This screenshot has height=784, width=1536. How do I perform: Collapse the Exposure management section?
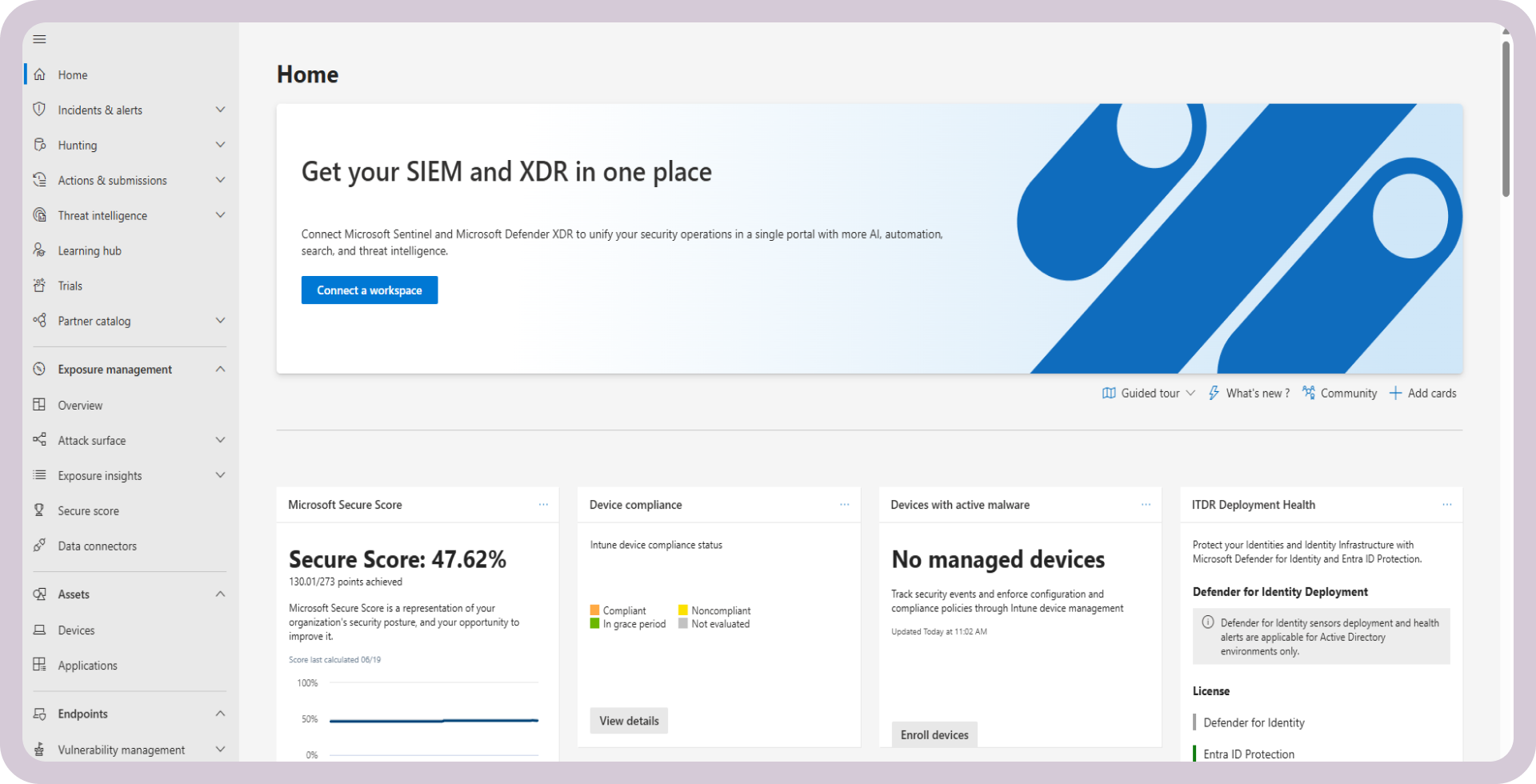(x=220, y=369)
